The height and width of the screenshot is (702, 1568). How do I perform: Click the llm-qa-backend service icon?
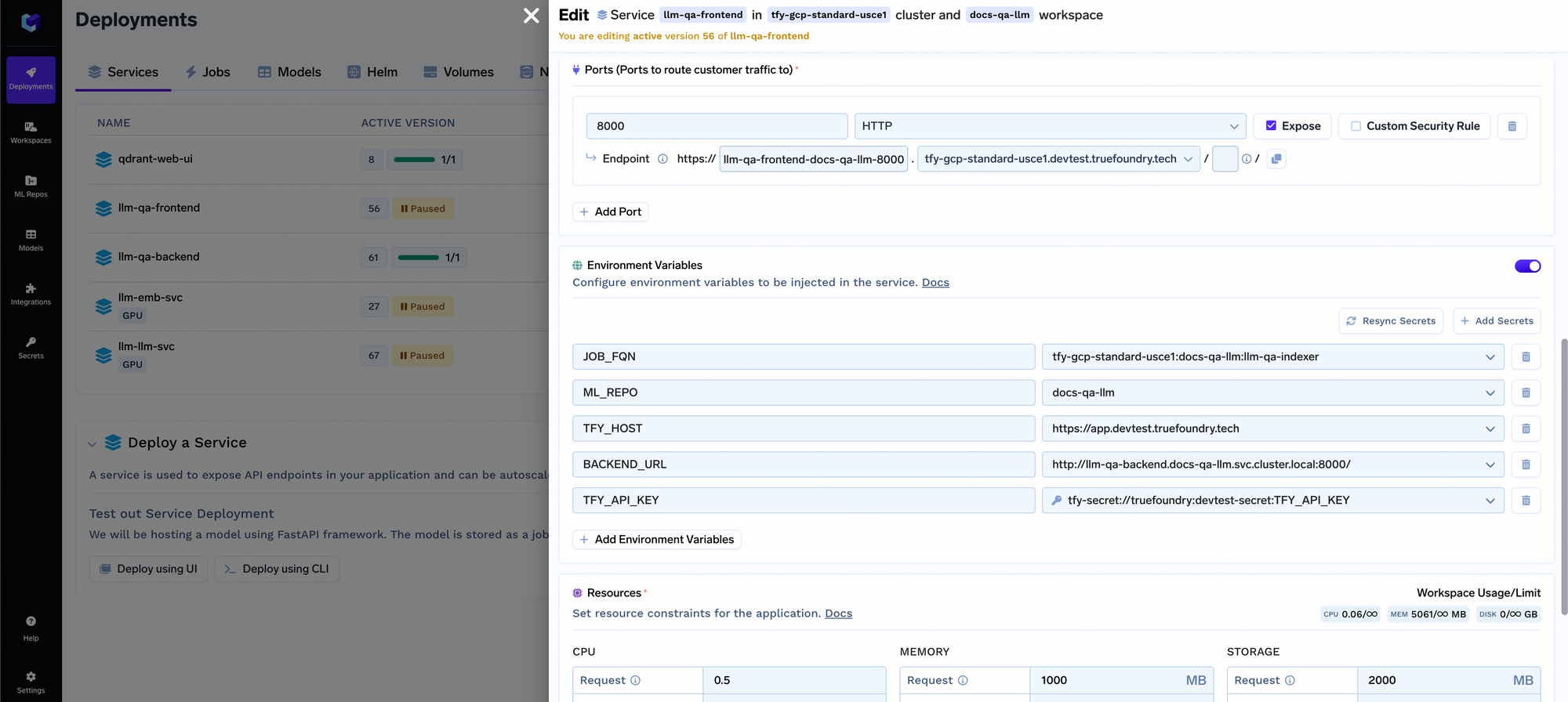(103, 257)
